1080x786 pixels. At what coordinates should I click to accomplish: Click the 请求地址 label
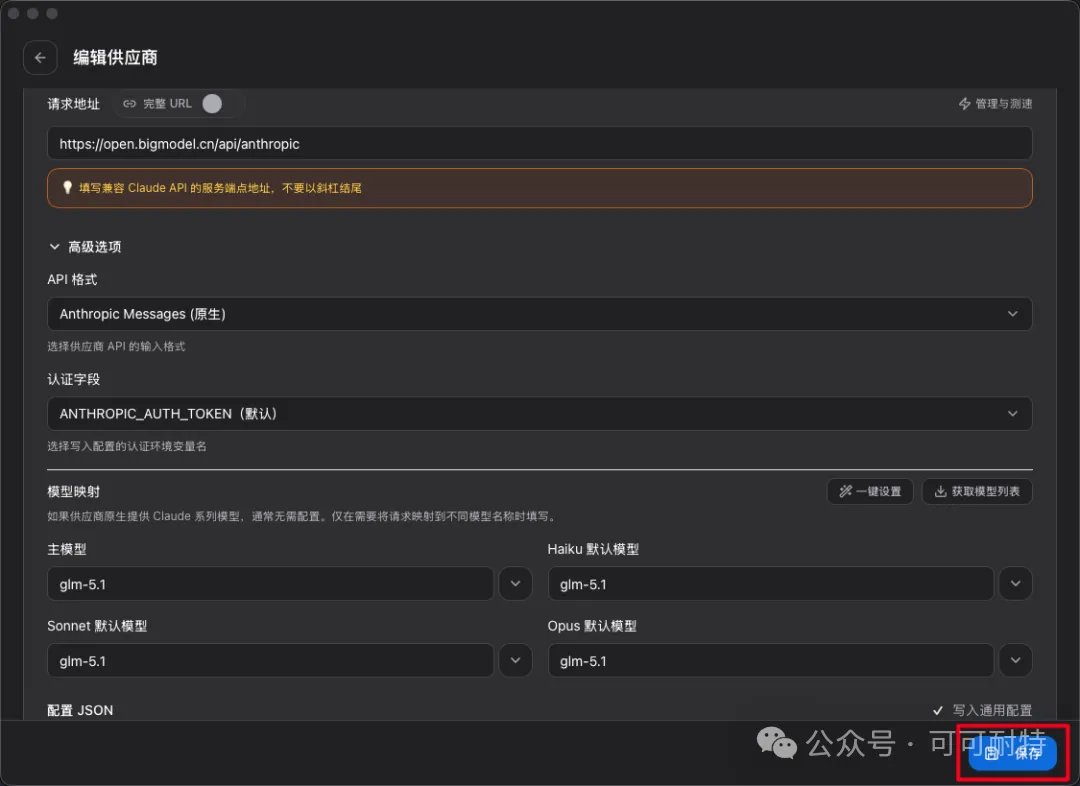point(74,104)
